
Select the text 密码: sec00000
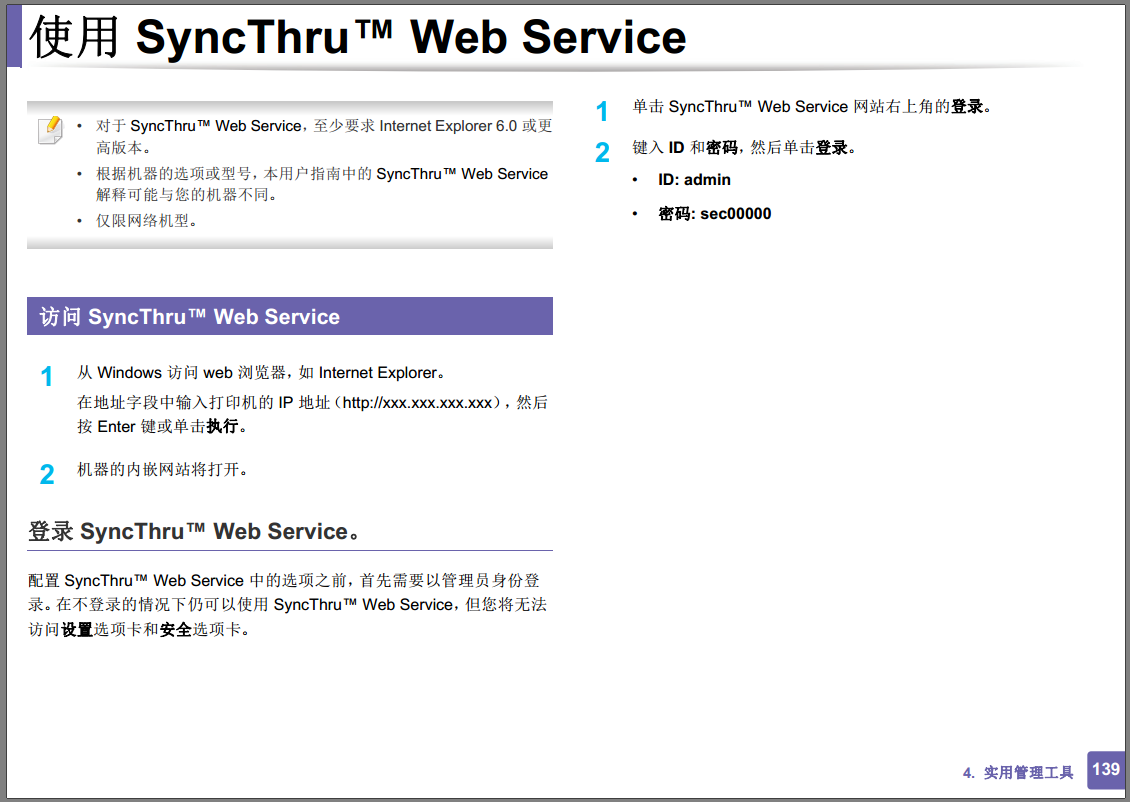[x=715, y=214]
